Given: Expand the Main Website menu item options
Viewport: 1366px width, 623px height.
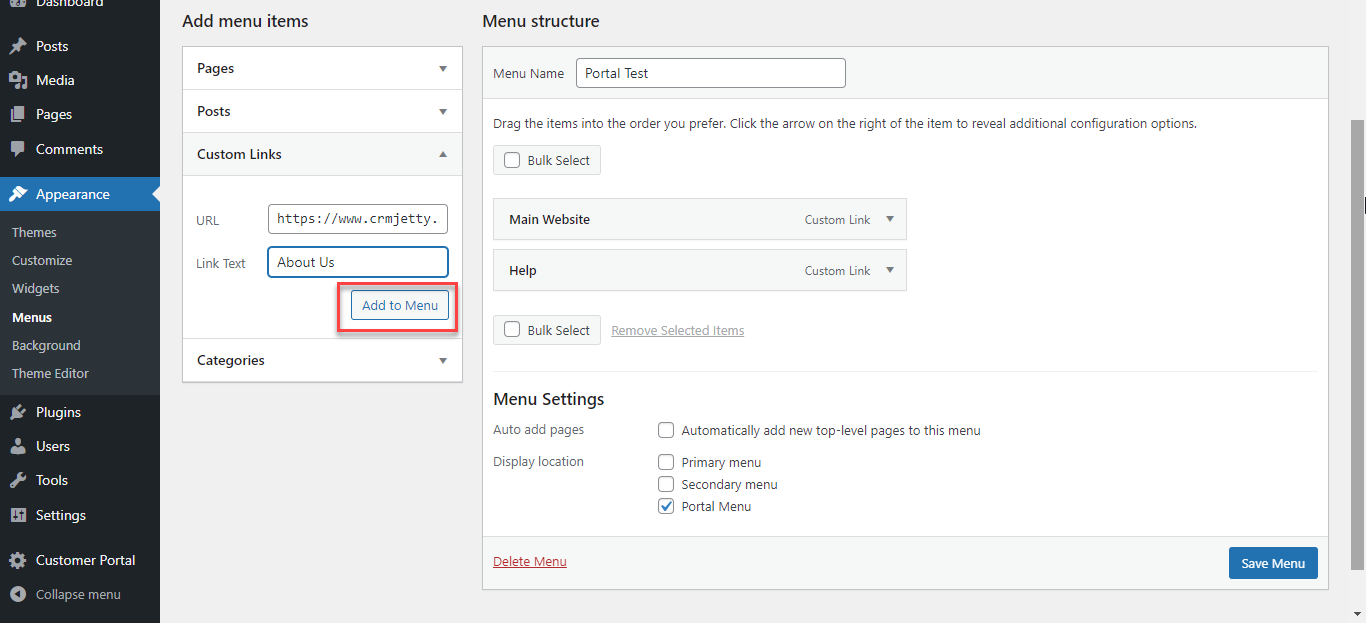Looking at the screenshot, I should (x=890, y=219).
